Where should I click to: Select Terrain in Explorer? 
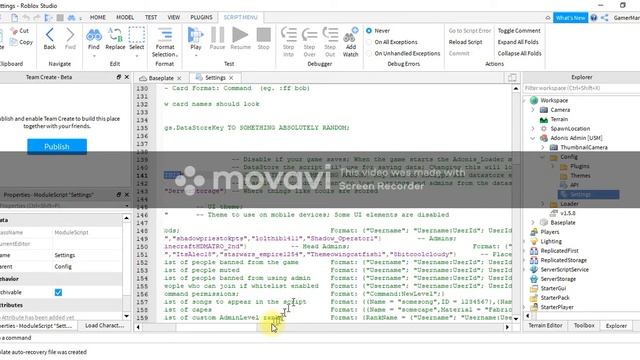(x=559, y=119)
